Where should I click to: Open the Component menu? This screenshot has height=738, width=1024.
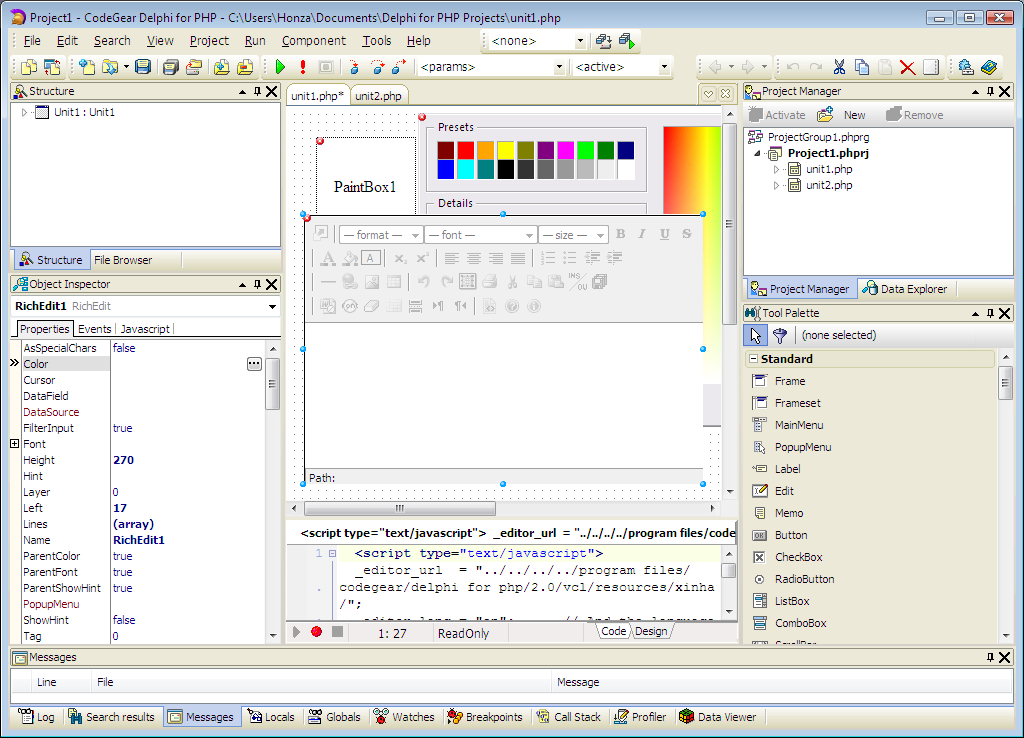click(x=313, y=41)
